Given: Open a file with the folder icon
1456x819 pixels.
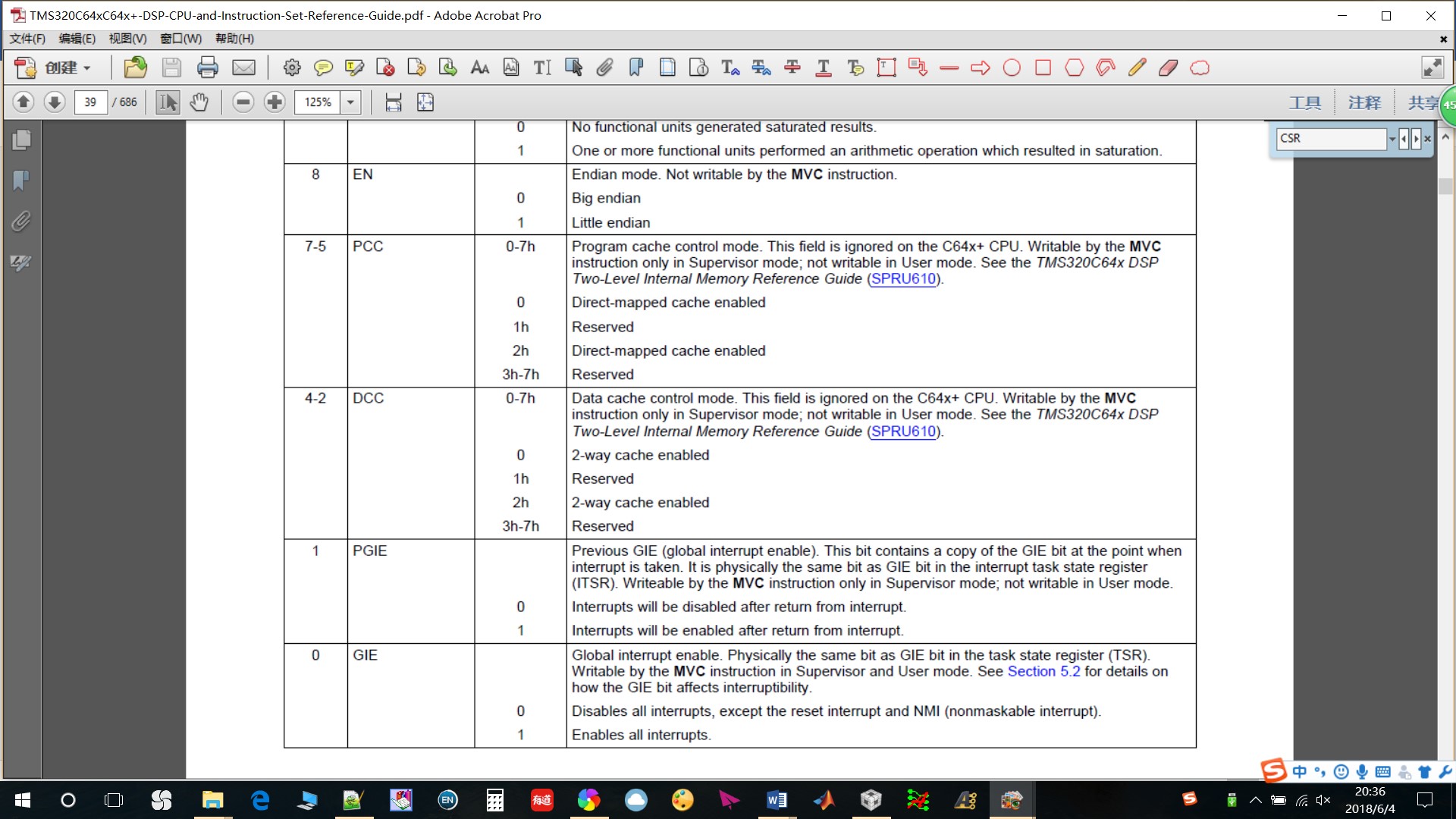Looking at the screenshot, I should (135, 68).
